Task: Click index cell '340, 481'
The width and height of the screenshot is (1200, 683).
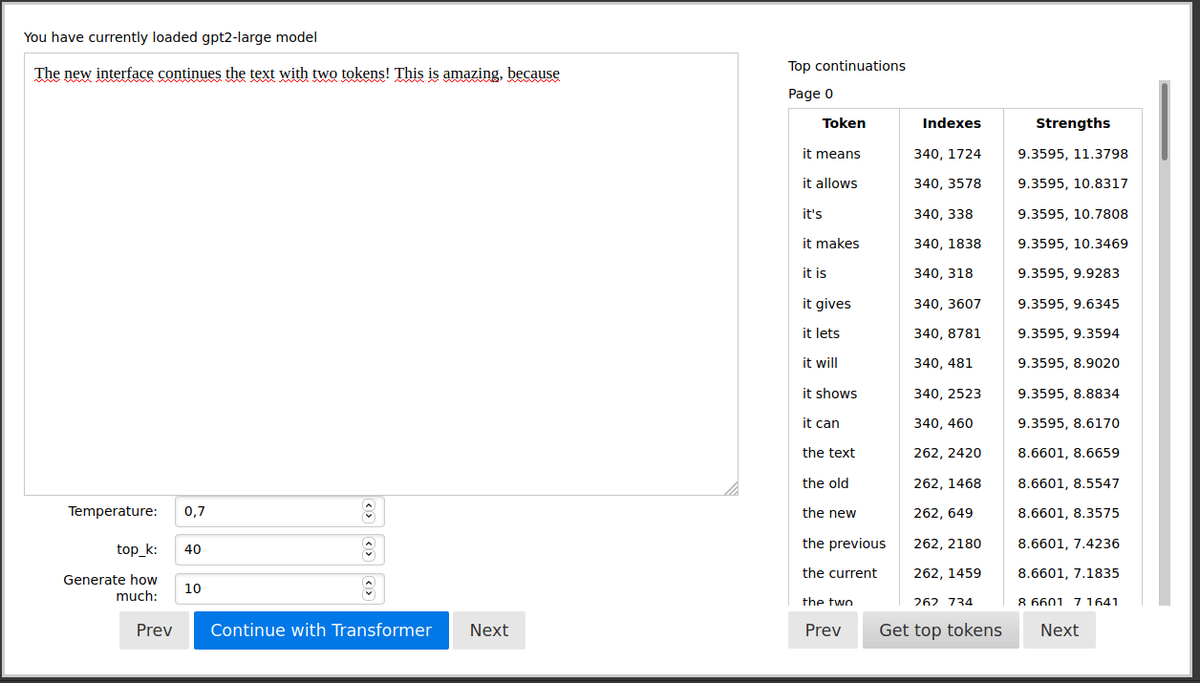Action: 951,363
